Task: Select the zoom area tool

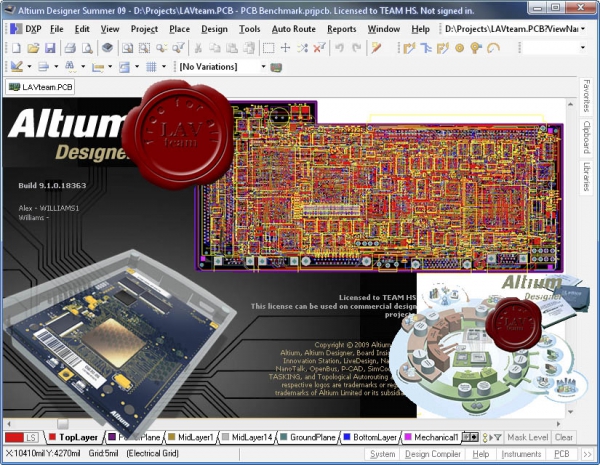Action: point(144,48)
